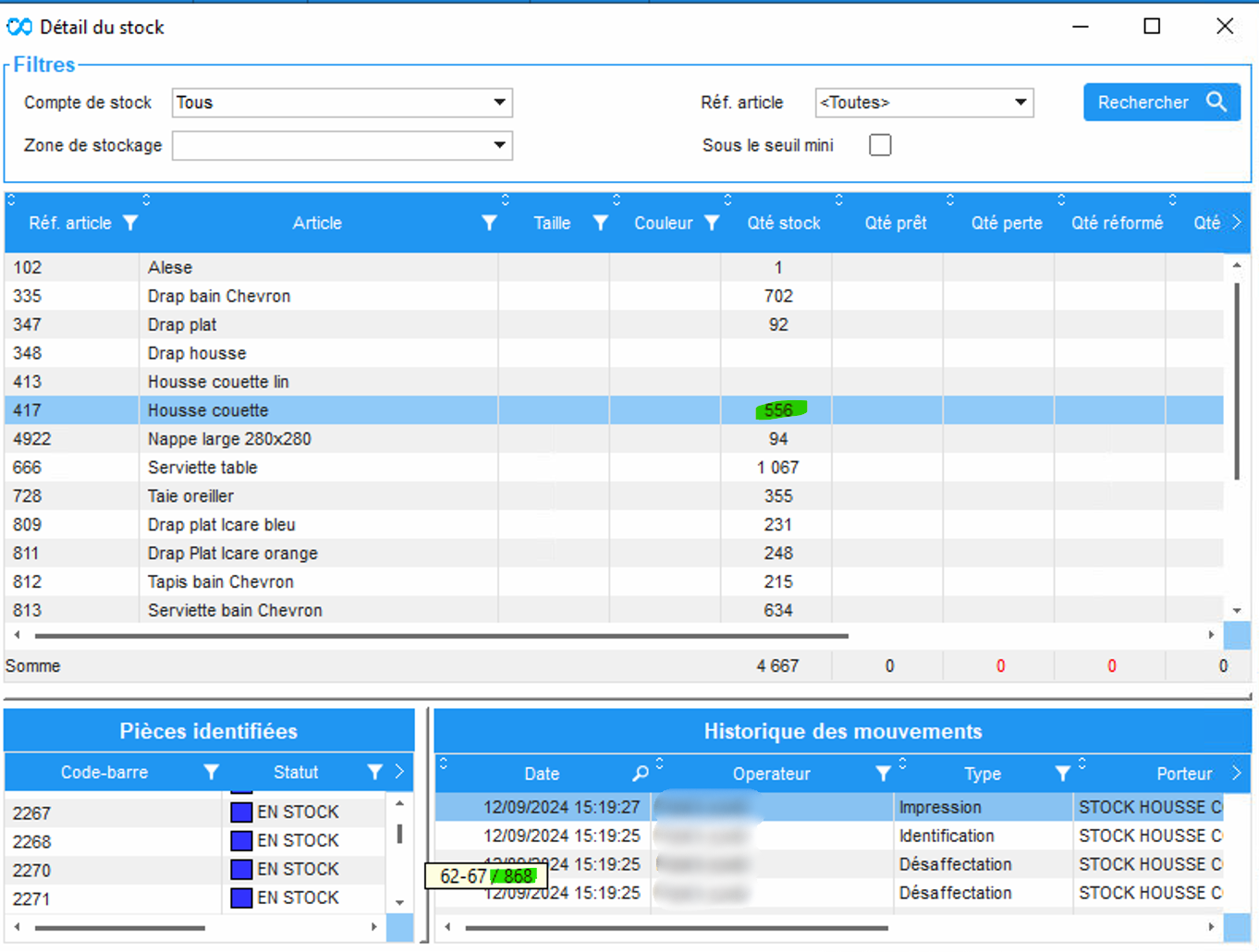
Task: Select the Identification movement row
Action: tap(829, 836)
